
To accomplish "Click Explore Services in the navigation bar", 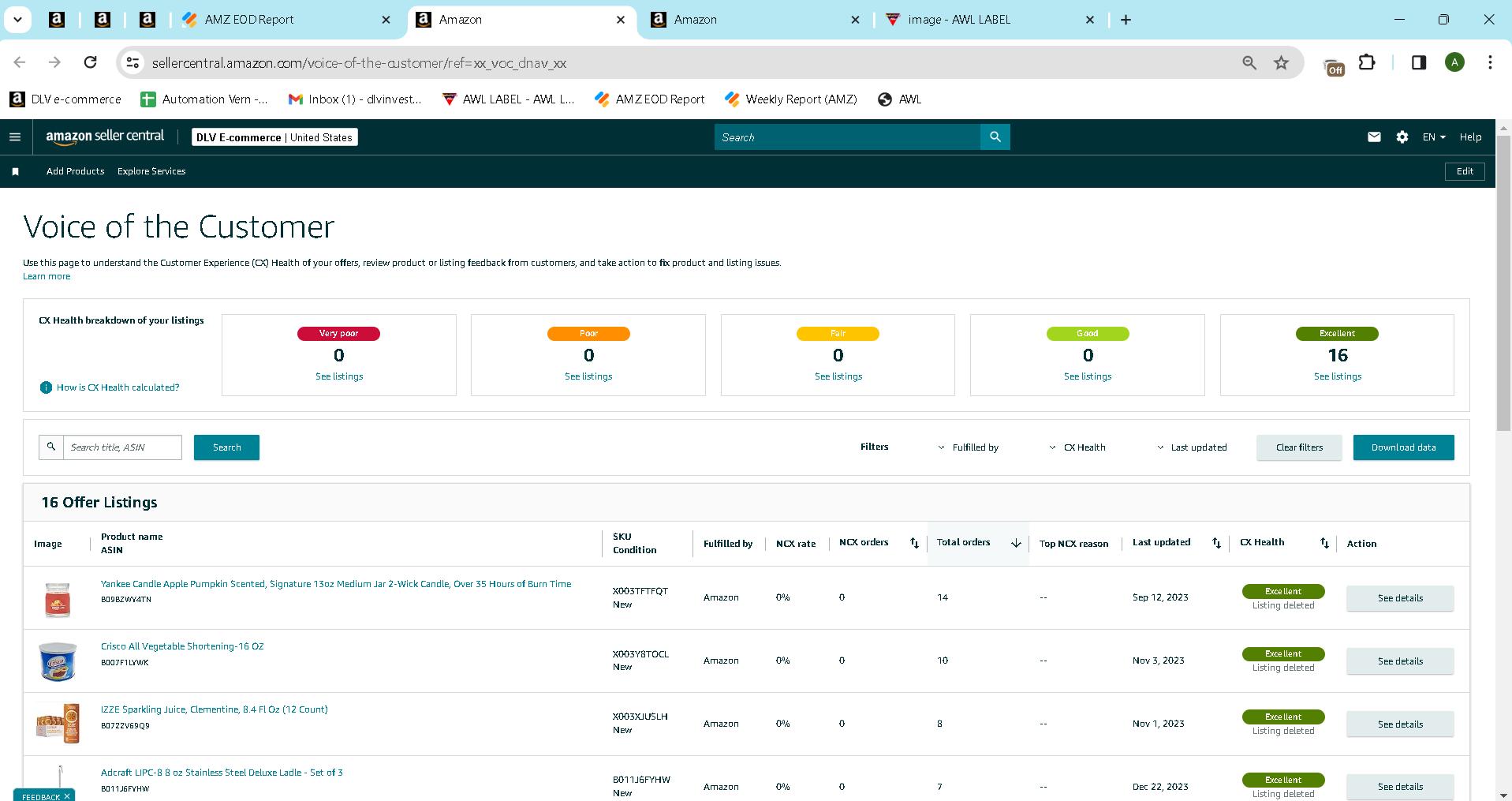I will coord(151,171).
